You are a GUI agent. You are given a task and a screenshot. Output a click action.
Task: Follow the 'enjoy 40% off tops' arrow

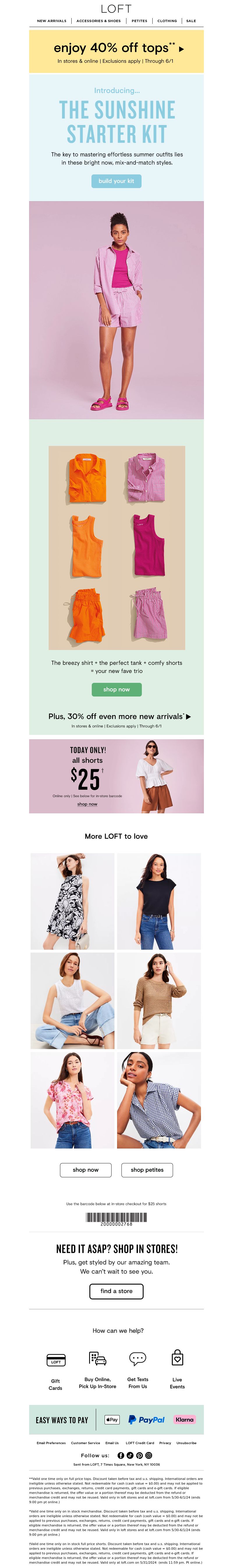tap(182, 49)
